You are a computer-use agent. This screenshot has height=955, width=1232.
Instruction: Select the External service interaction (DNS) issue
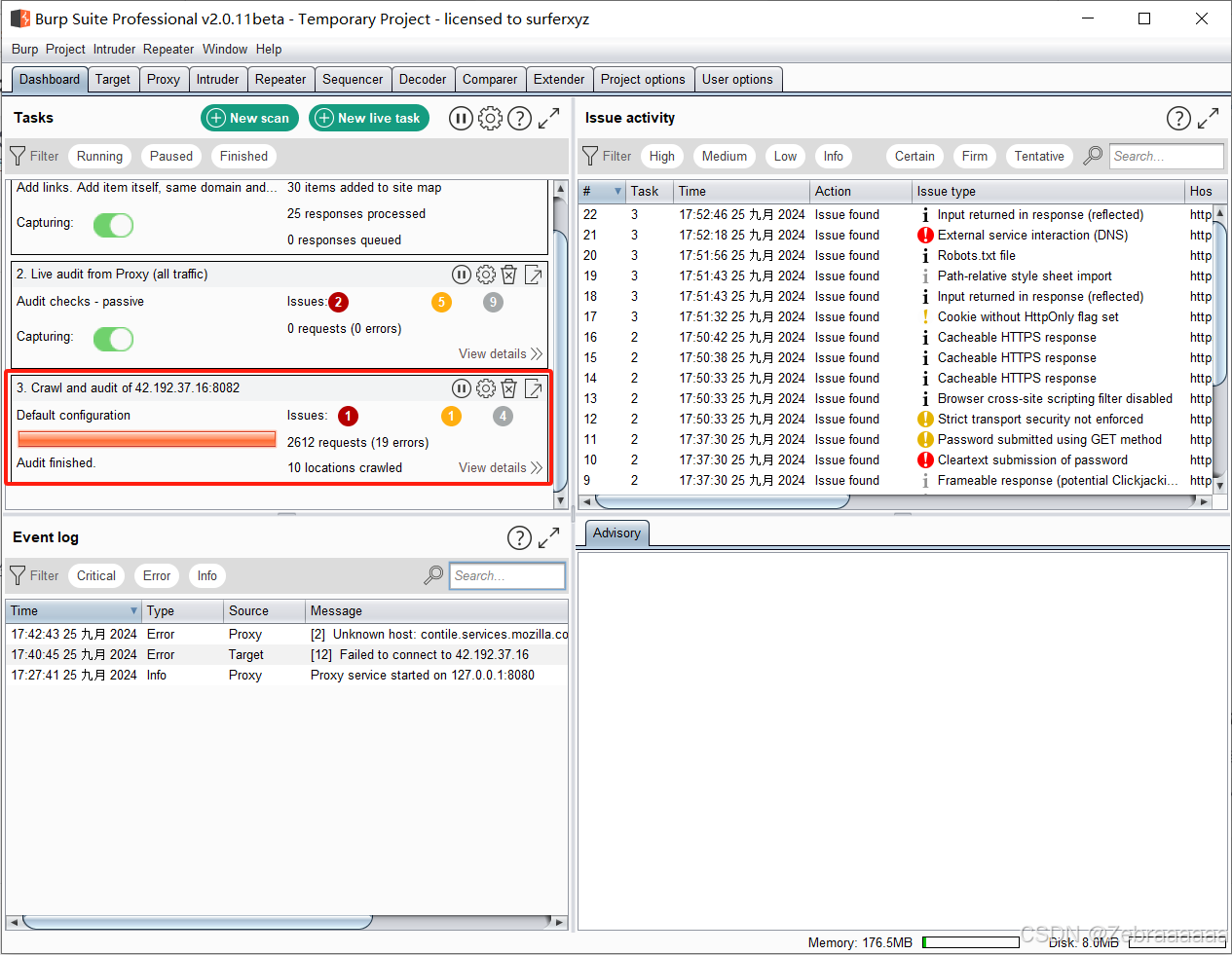click(1032, 235)
